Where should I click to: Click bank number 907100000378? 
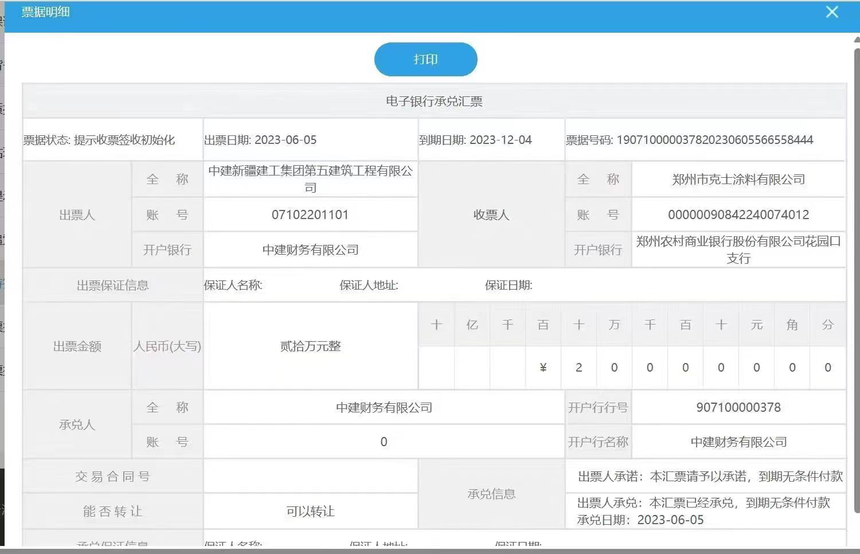pyautogui.click(x=738, y=408)
